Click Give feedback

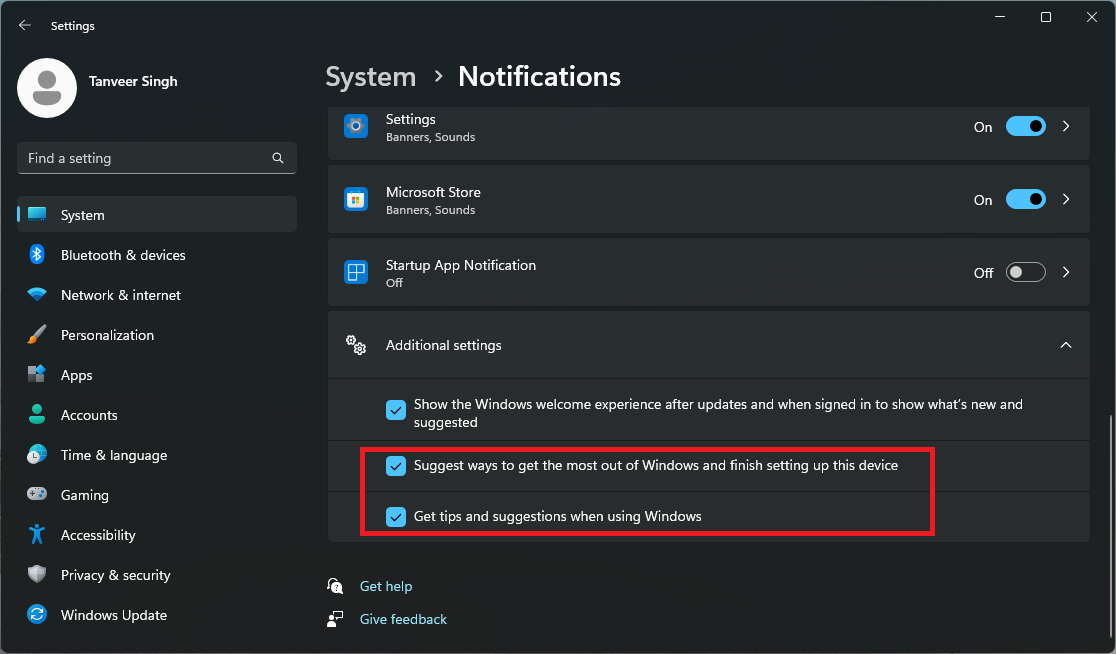point(403,619)
